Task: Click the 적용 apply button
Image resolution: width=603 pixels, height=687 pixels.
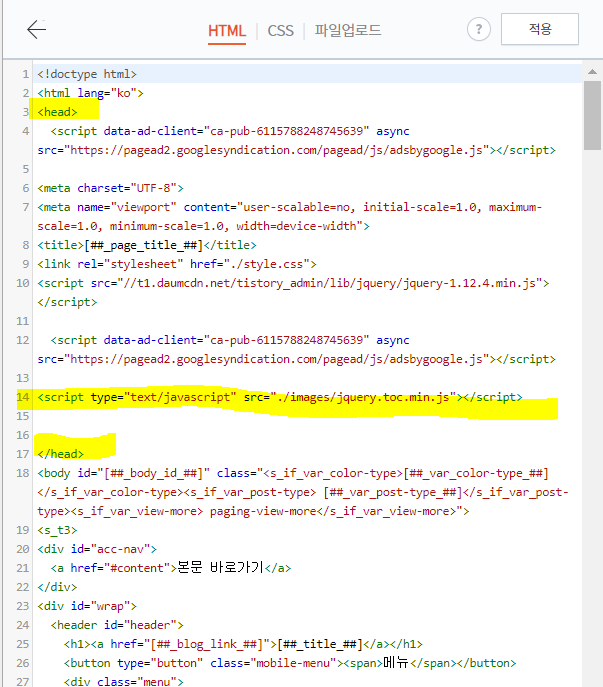Action: (540, 29)
